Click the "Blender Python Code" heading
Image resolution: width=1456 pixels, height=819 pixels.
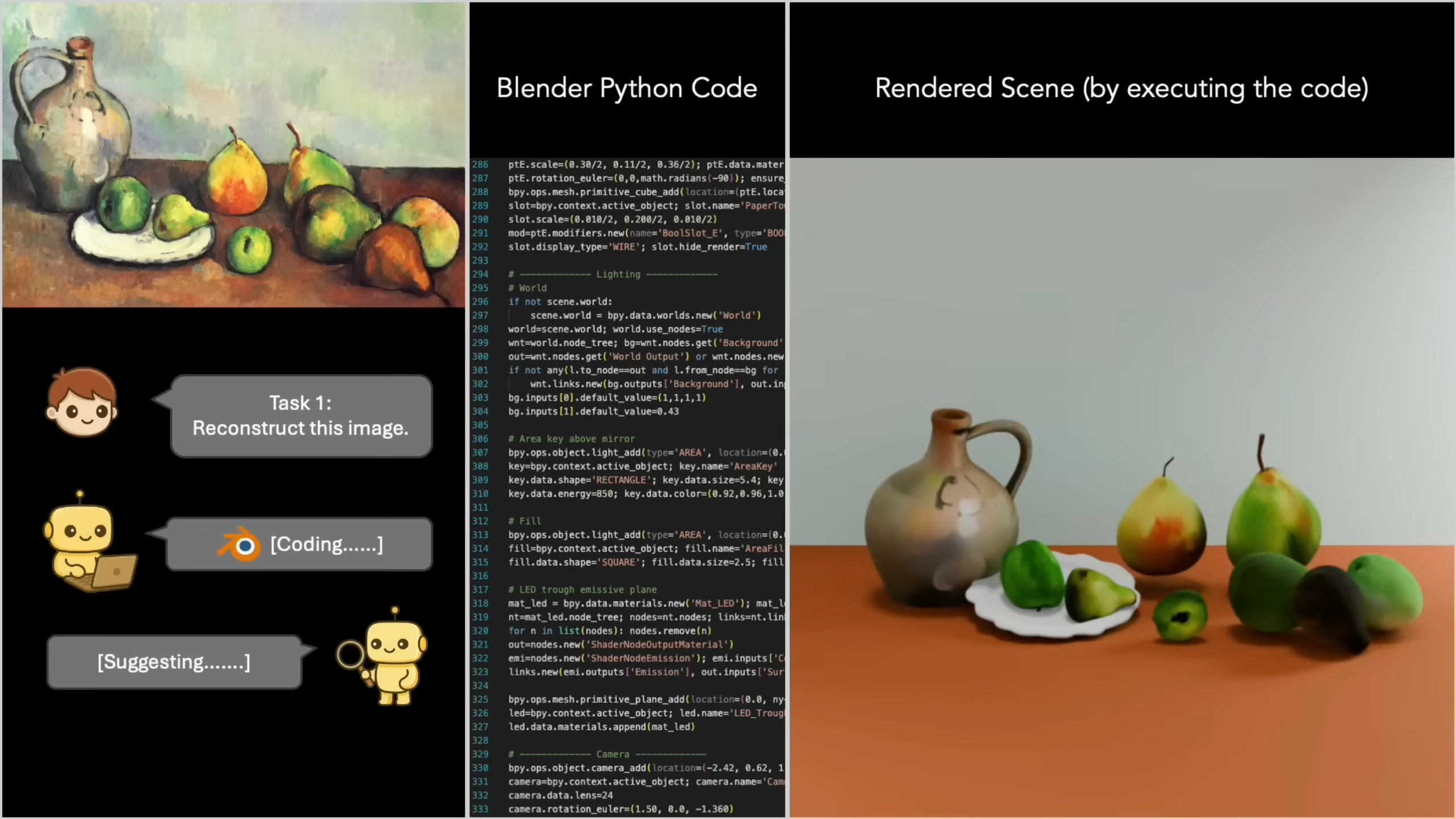[x=626, y=88]
